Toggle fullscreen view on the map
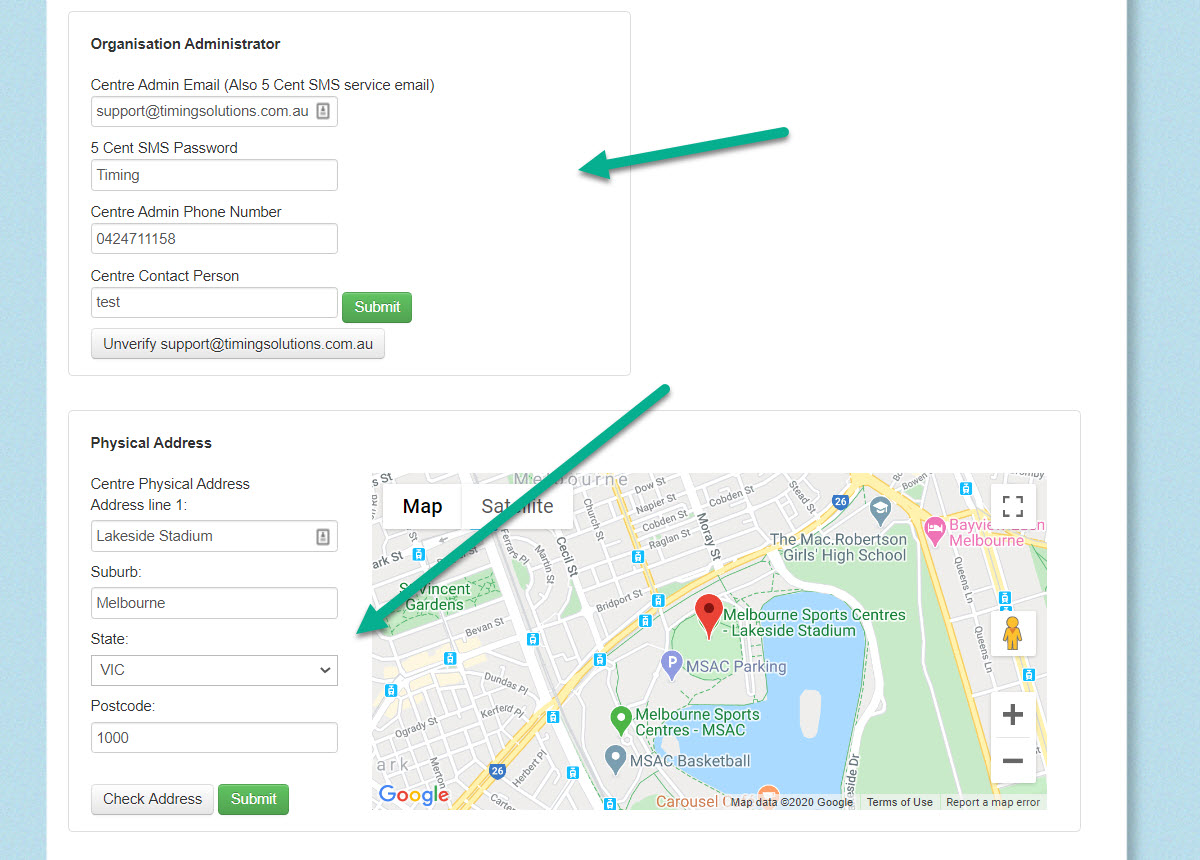This screenshot has width=1200, height=860. [1013, 506]
